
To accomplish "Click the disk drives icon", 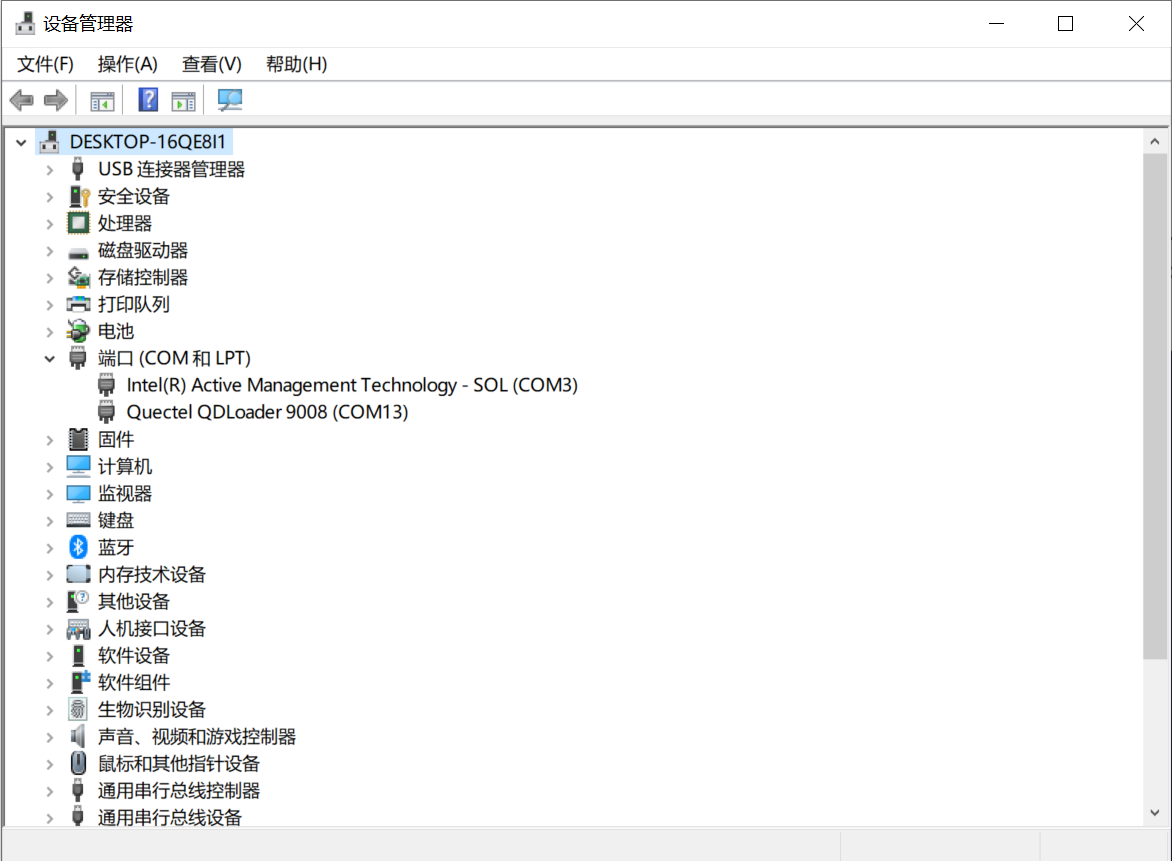I will coord(78,252).
